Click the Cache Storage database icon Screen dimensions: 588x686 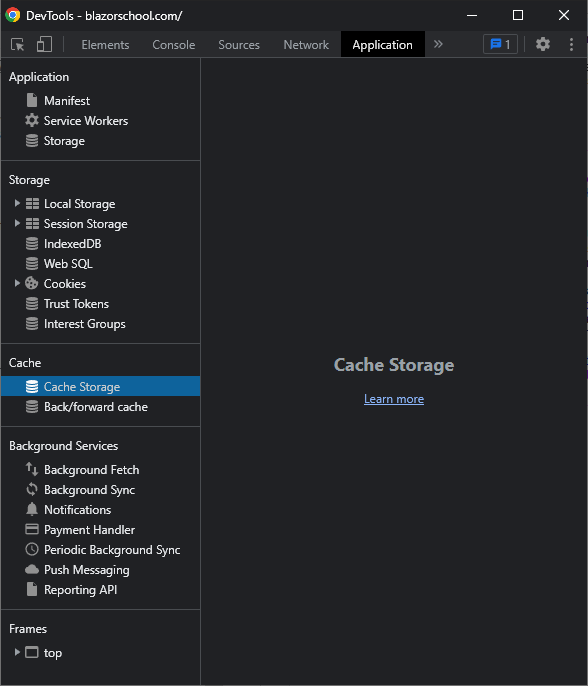(x=32, y=387)
